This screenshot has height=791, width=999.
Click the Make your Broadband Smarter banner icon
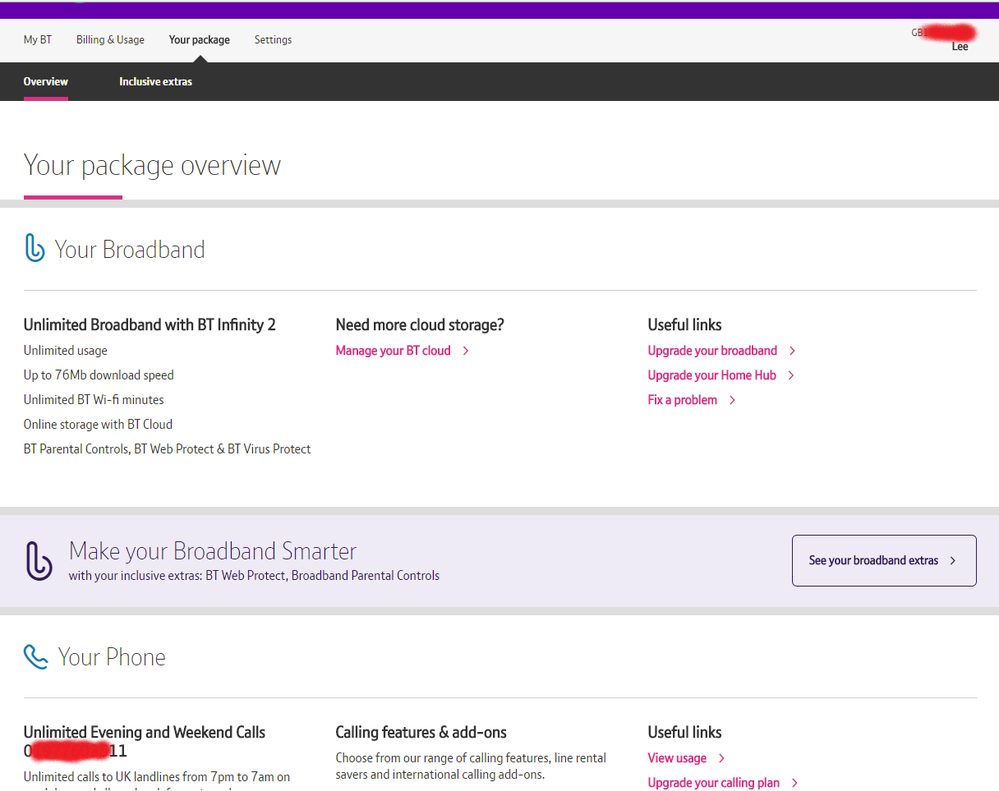point(38,560)
